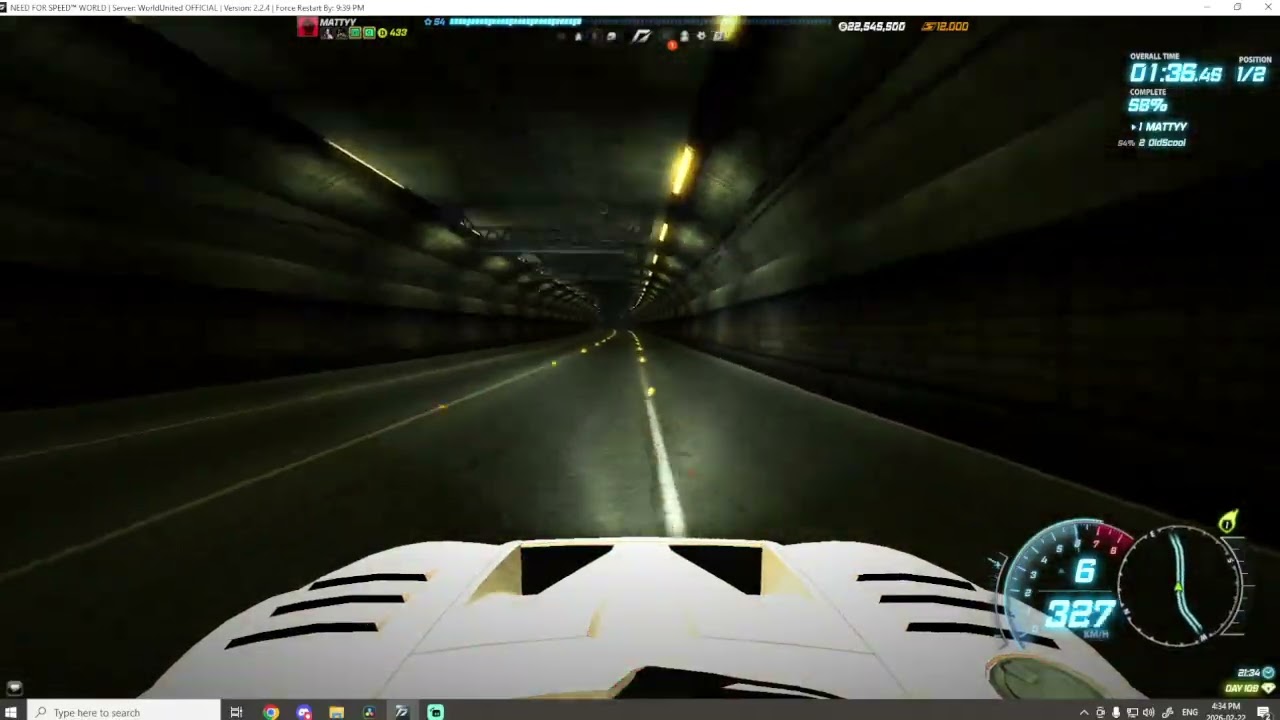Click the orange boost currency icon beside 12,000
This screenshot has width=1280, height=720.
pos(928,27)
